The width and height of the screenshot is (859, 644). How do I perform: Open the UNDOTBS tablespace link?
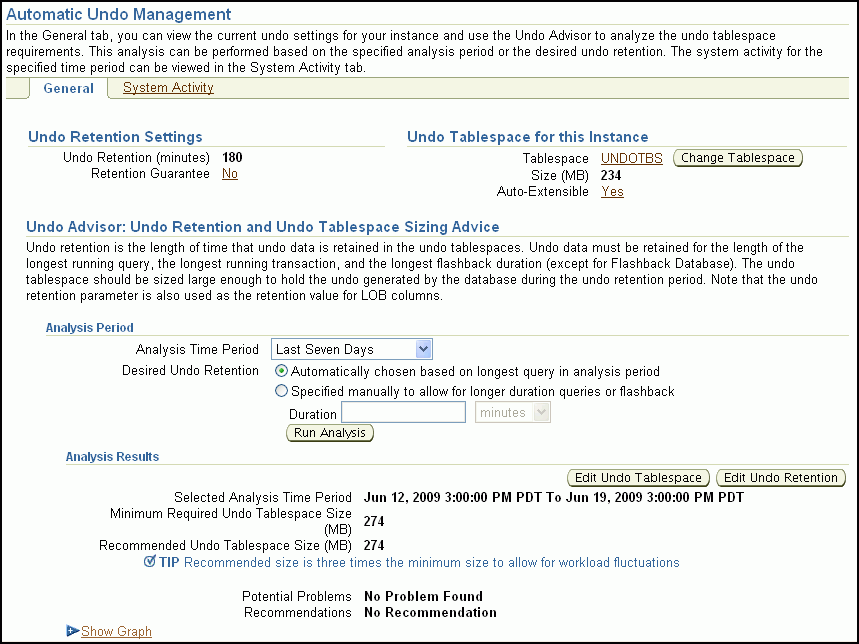tap(631, 158)
